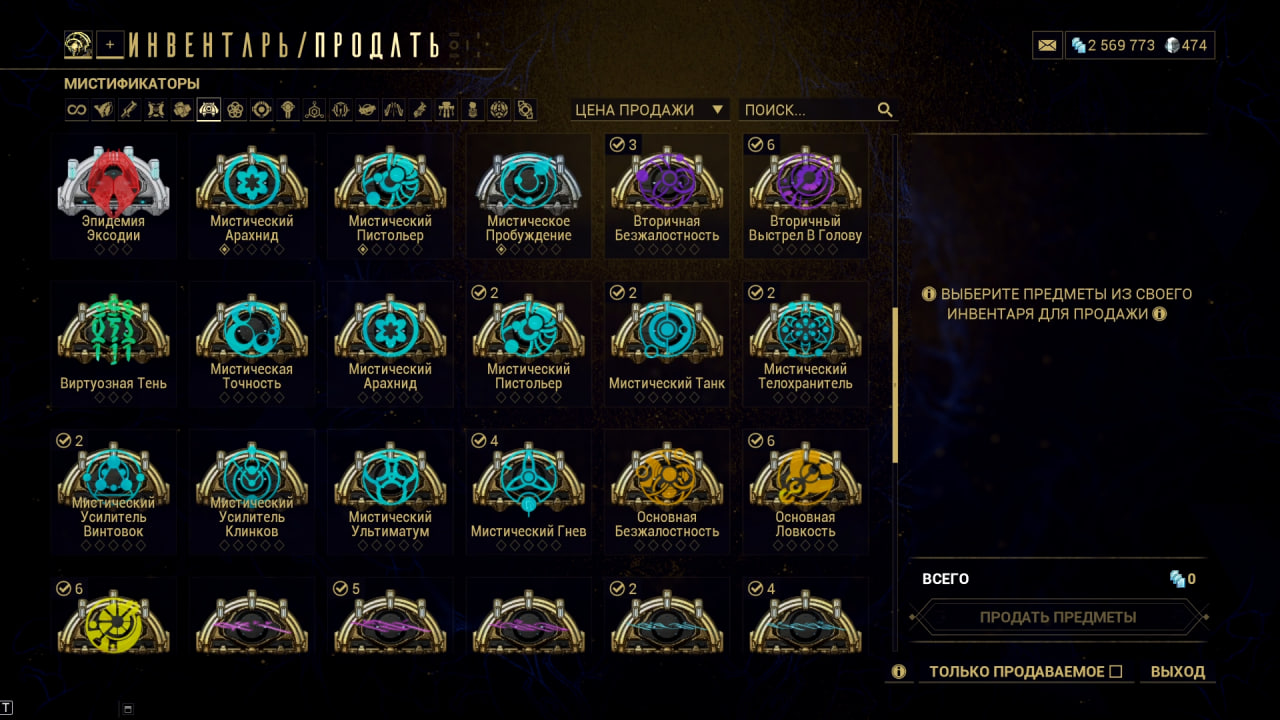Click the Lotus profile icon in header
The image size is (1280, 720).
(x=79, y=45)
